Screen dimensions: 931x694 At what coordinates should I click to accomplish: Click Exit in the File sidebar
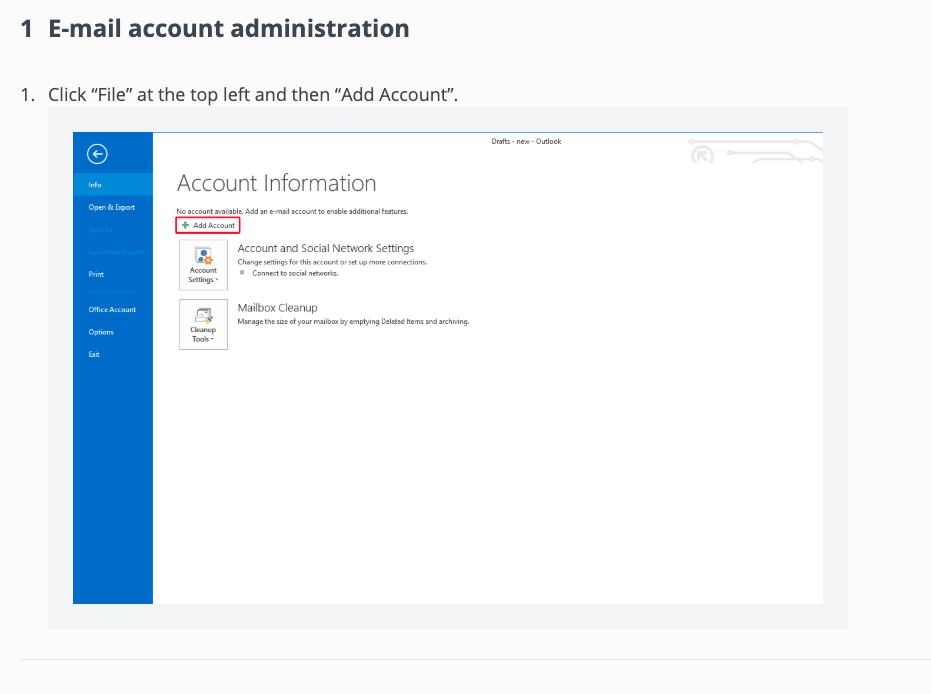(94, 354)
